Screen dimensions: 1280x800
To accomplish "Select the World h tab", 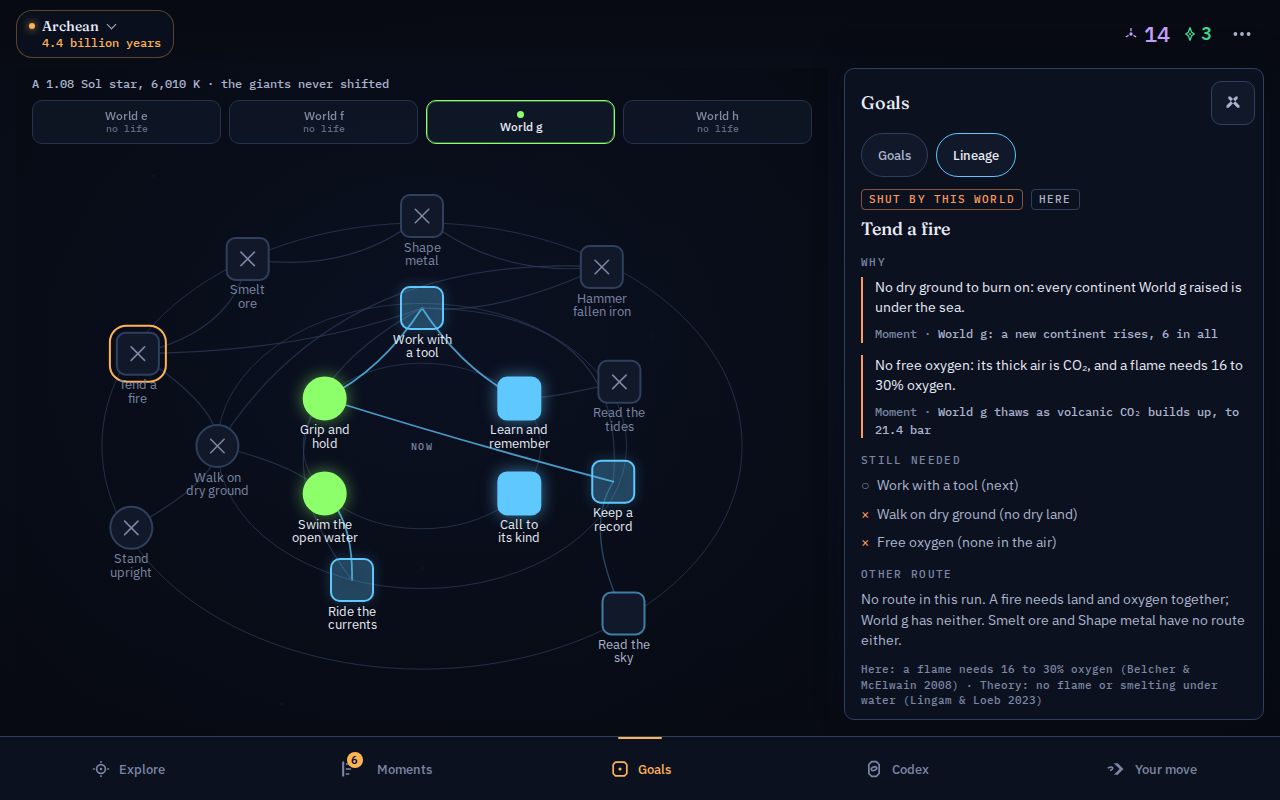I will tap(717, 122).
